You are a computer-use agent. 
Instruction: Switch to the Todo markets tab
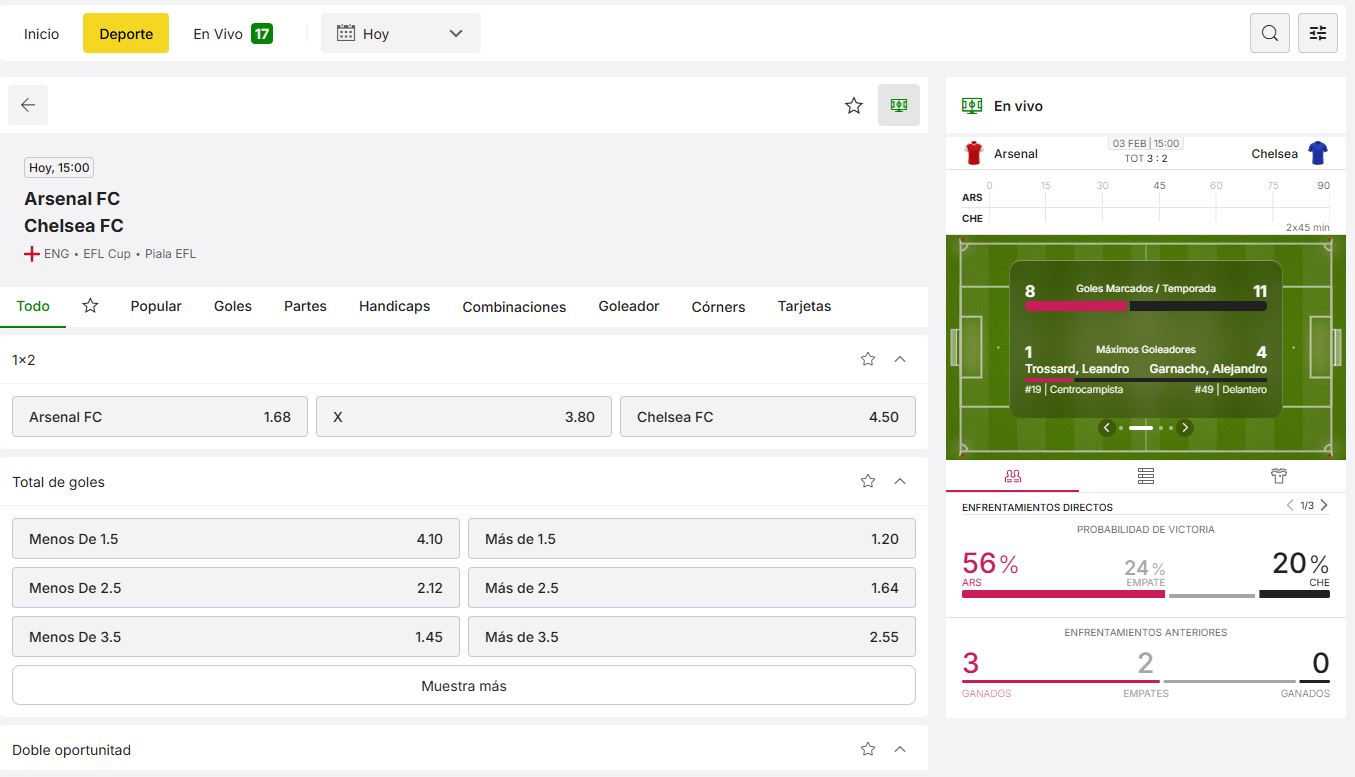click(33, 306)
